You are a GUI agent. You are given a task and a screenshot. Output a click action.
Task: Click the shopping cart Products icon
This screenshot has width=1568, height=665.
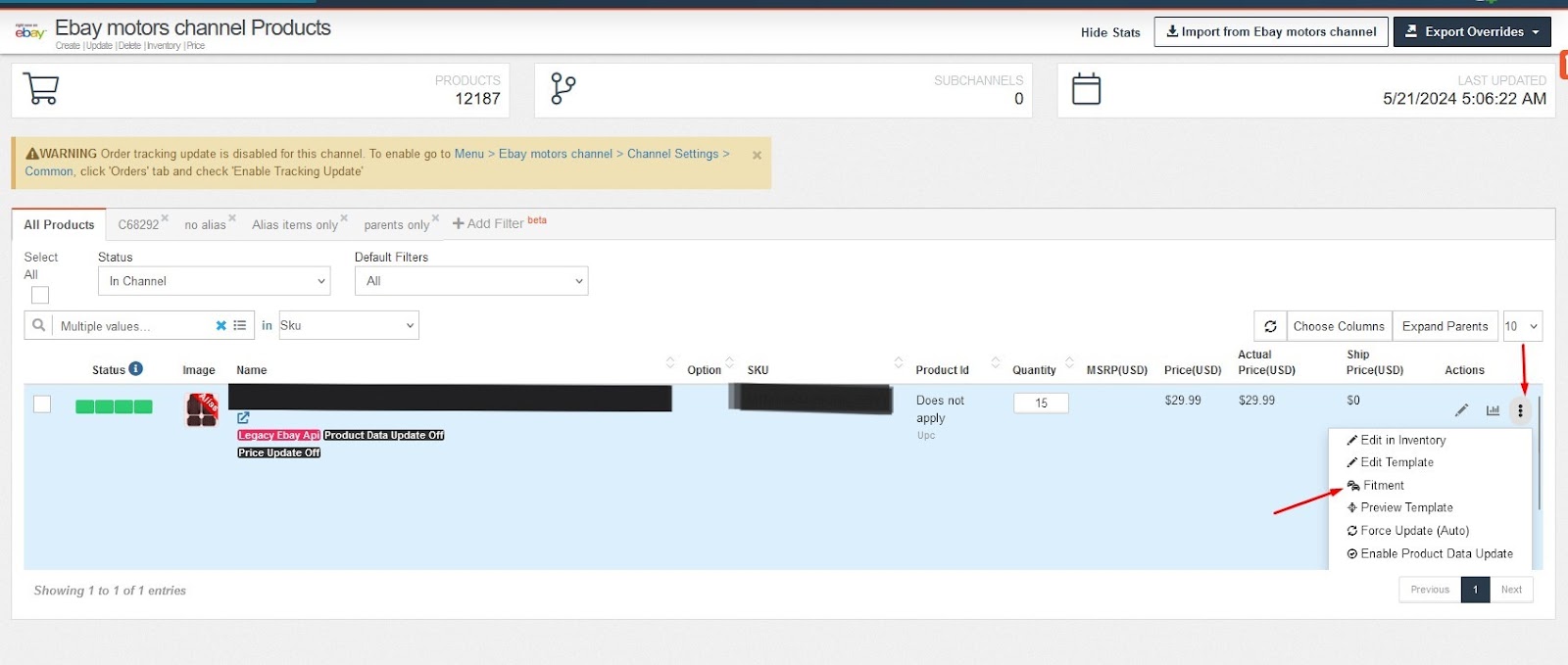[41, 89]
